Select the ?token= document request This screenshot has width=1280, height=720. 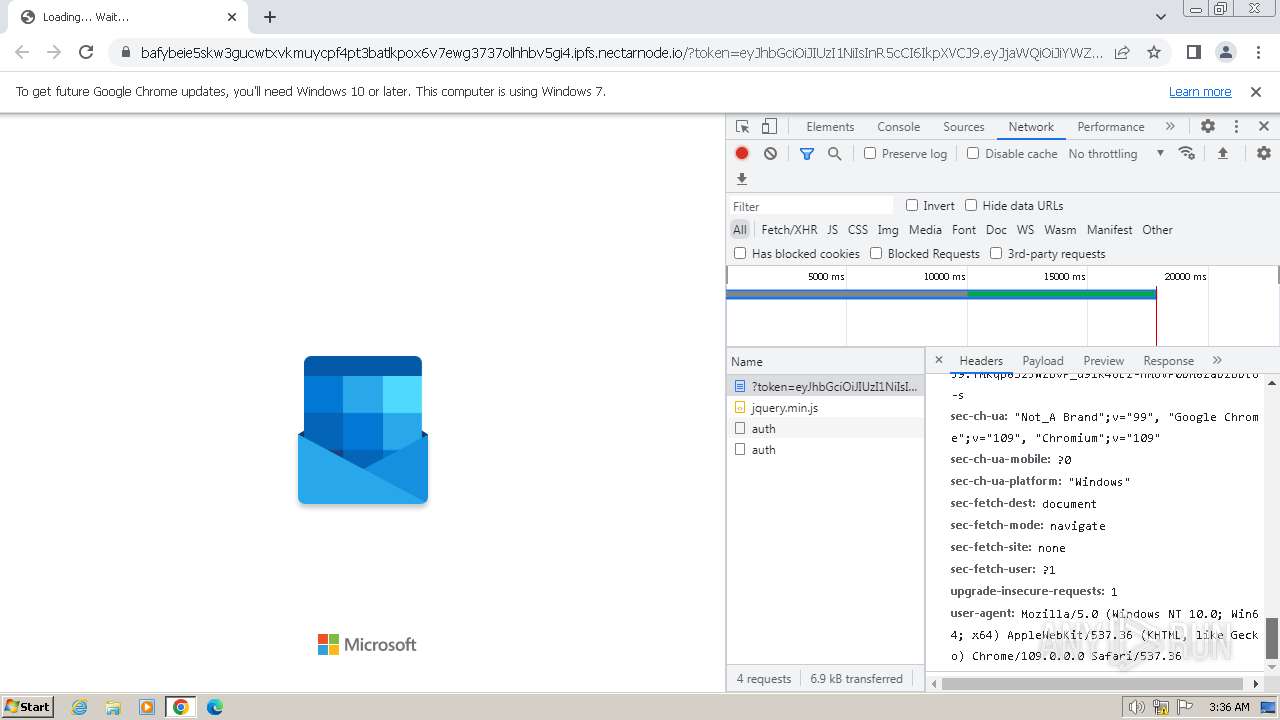[x=826, y=386]
